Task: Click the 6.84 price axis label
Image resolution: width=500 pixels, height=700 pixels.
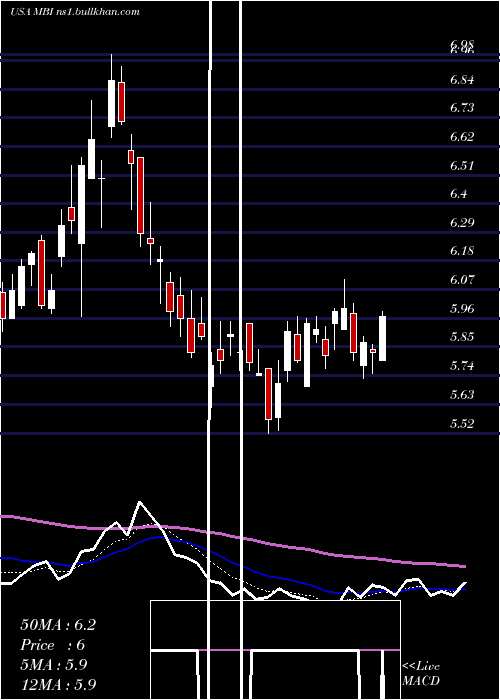Action: (462, 80)
